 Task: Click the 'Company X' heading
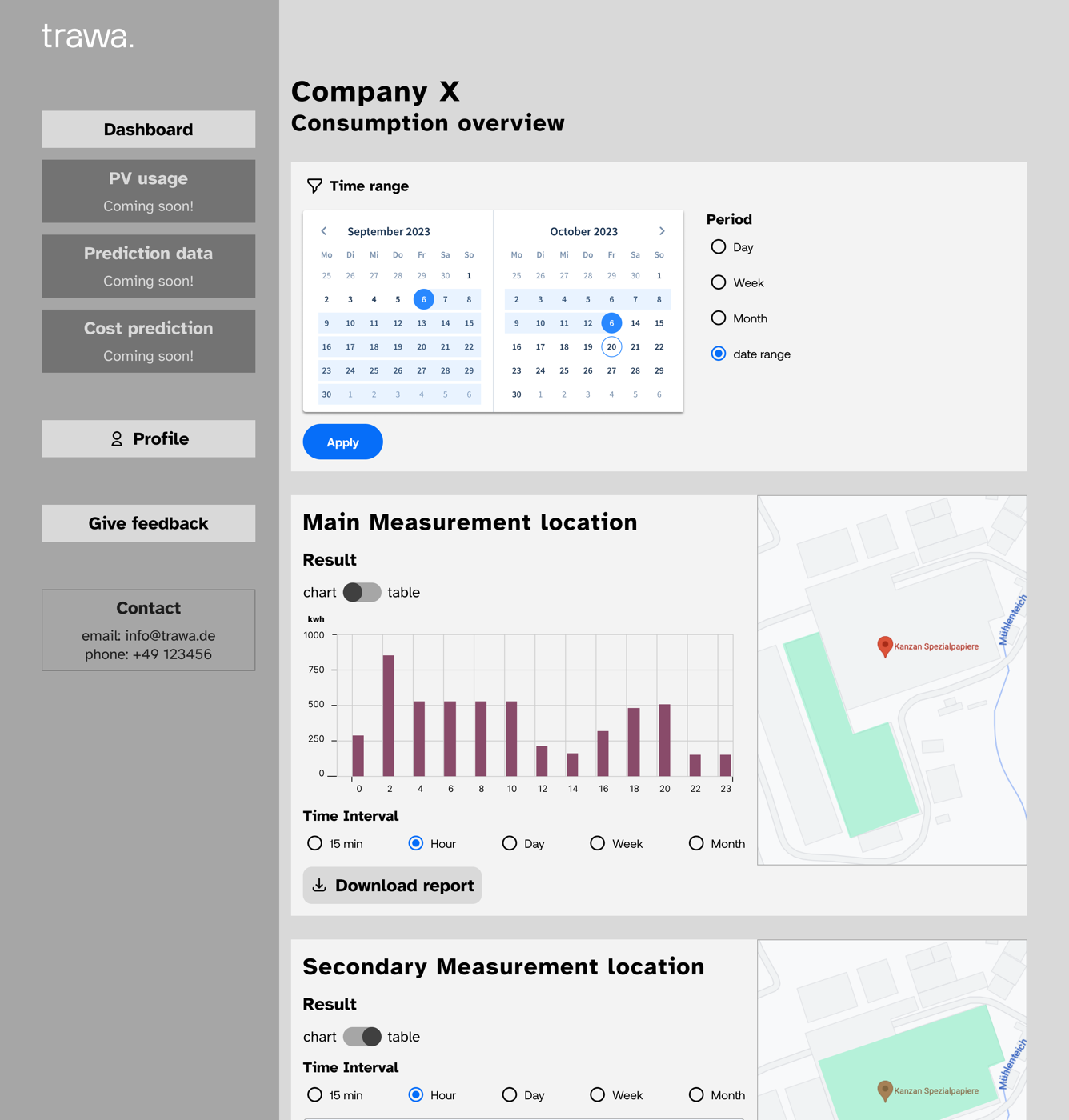[x=375, y=91]
